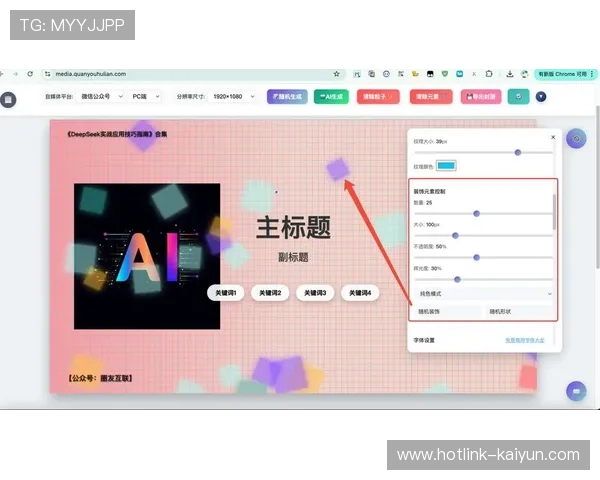The width and height of the screenshot is (600, 480).
Task: Click the round dark blue arrow icon in toolbar
Action: pyautogui.click(x=541, y=97)
